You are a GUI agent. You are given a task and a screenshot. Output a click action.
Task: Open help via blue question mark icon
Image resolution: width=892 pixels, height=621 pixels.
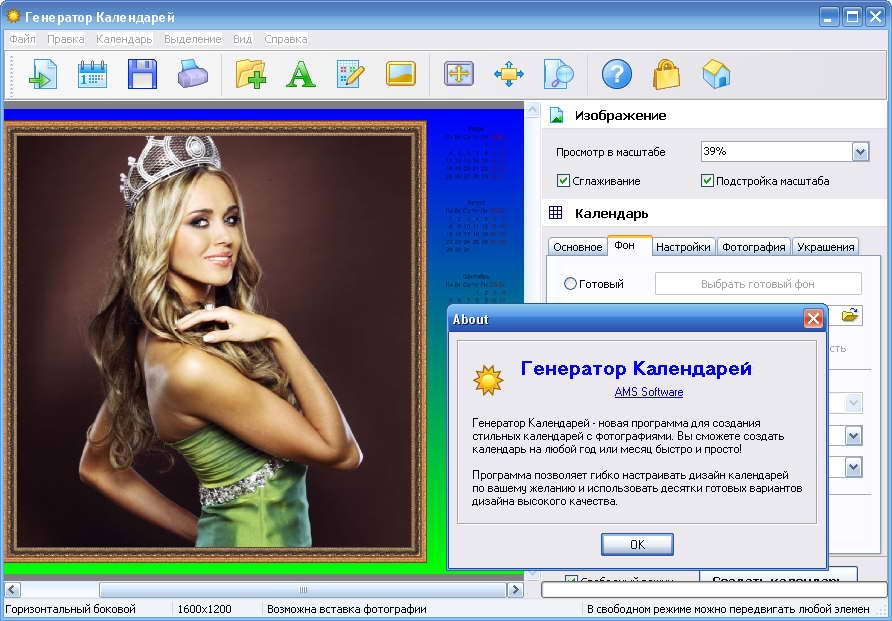tap(617, 74)
